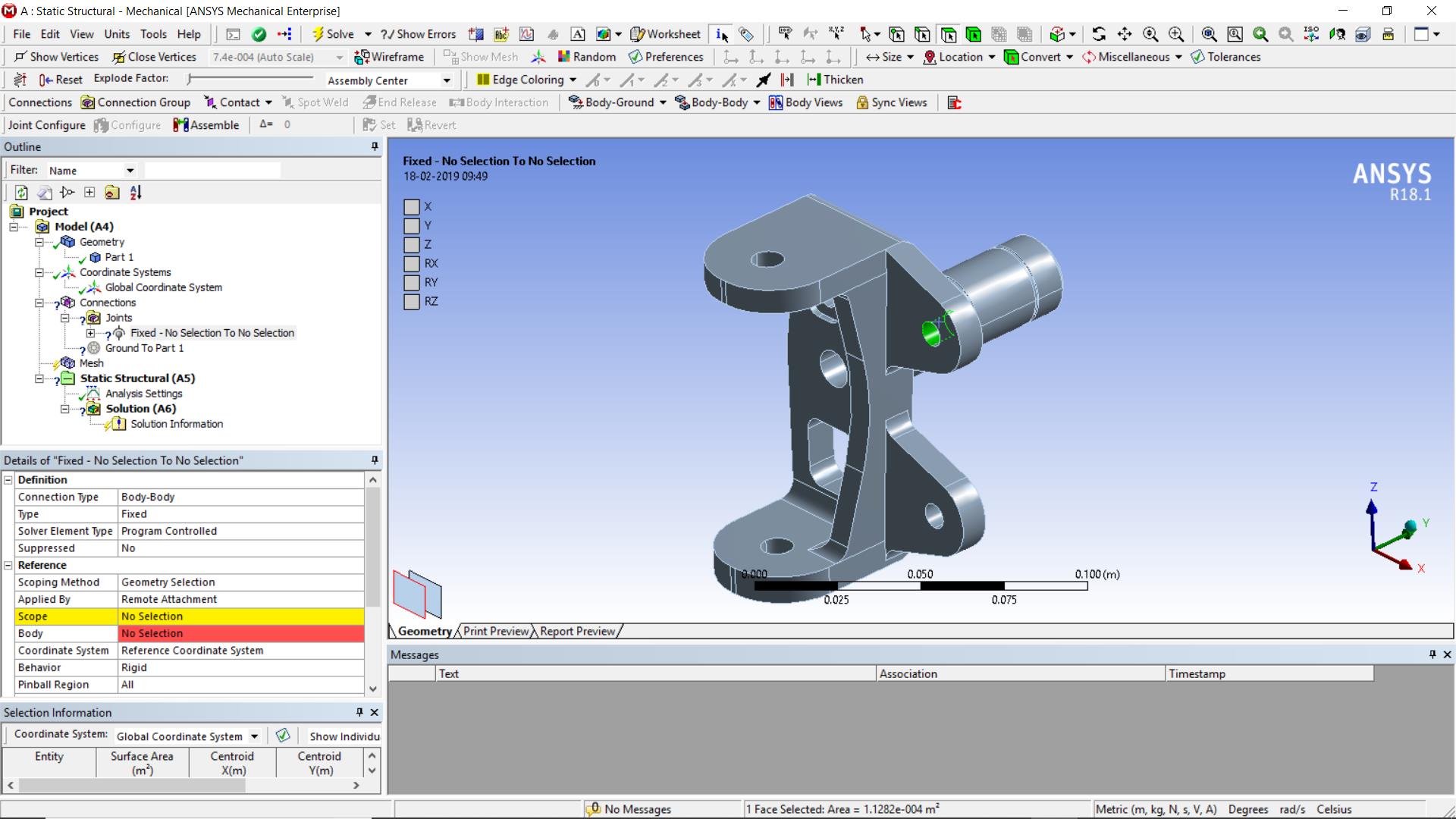Toggle the Z translation checkbox
This screenshot has width=1456, height=819.
[x=412, y=245]
